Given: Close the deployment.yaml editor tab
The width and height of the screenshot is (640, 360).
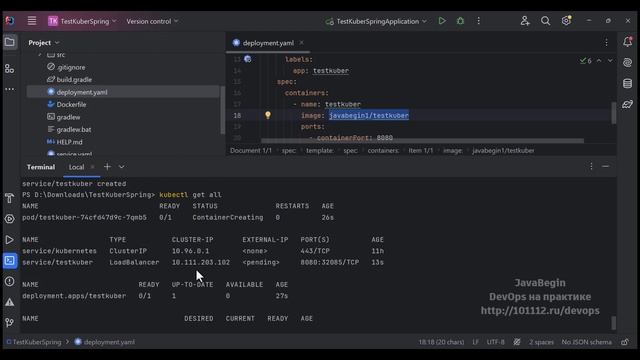Looking at the screenshot, I should point(302,42).
